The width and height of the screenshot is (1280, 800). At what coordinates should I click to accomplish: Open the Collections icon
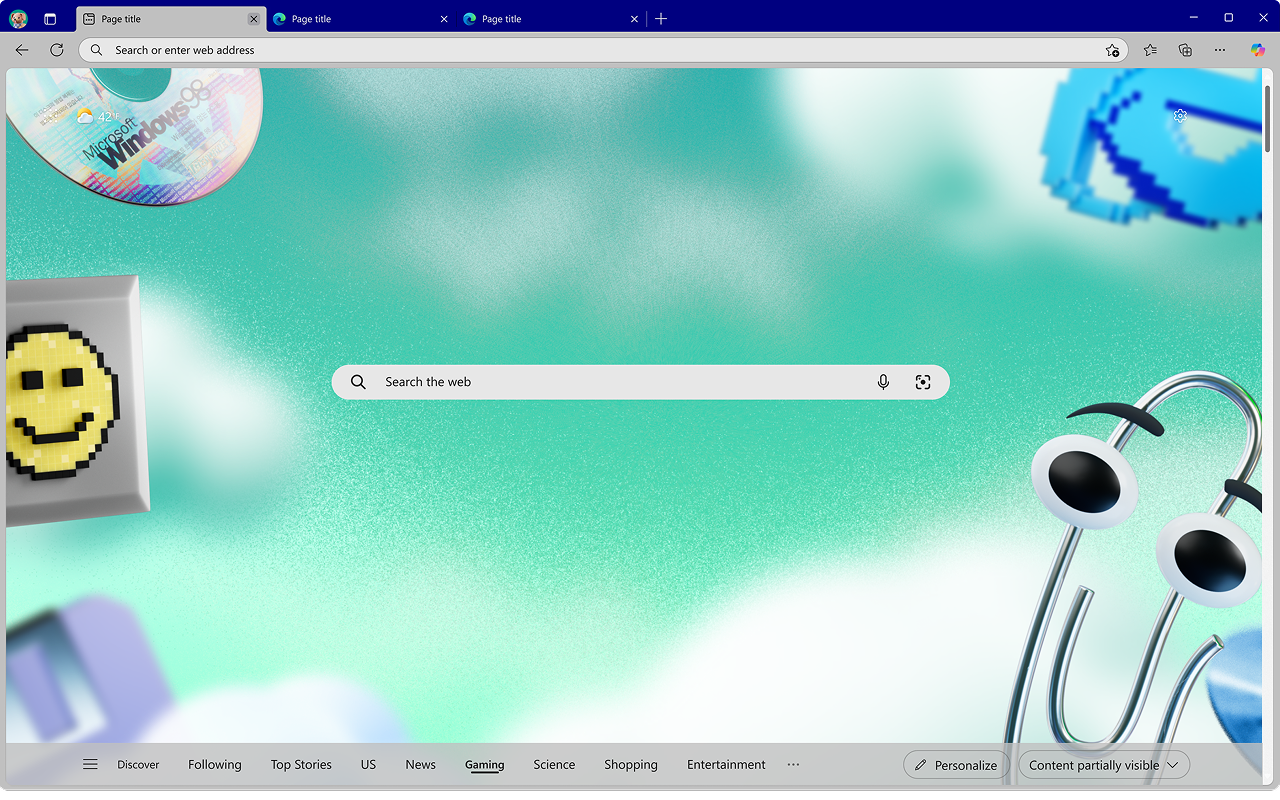pos(1185,50)
